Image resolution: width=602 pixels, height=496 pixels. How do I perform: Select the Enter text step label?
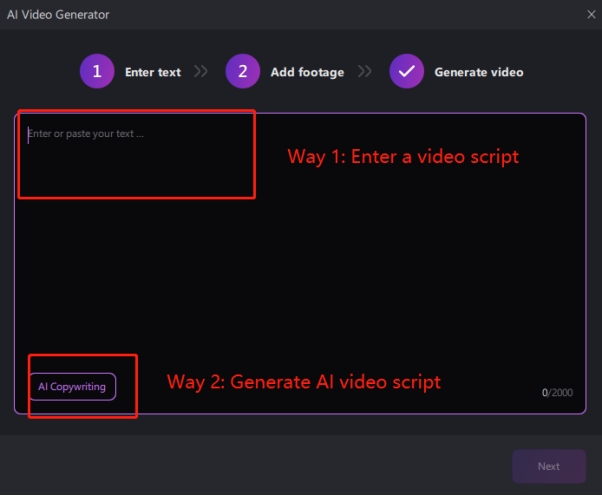[x=152, y=72]
